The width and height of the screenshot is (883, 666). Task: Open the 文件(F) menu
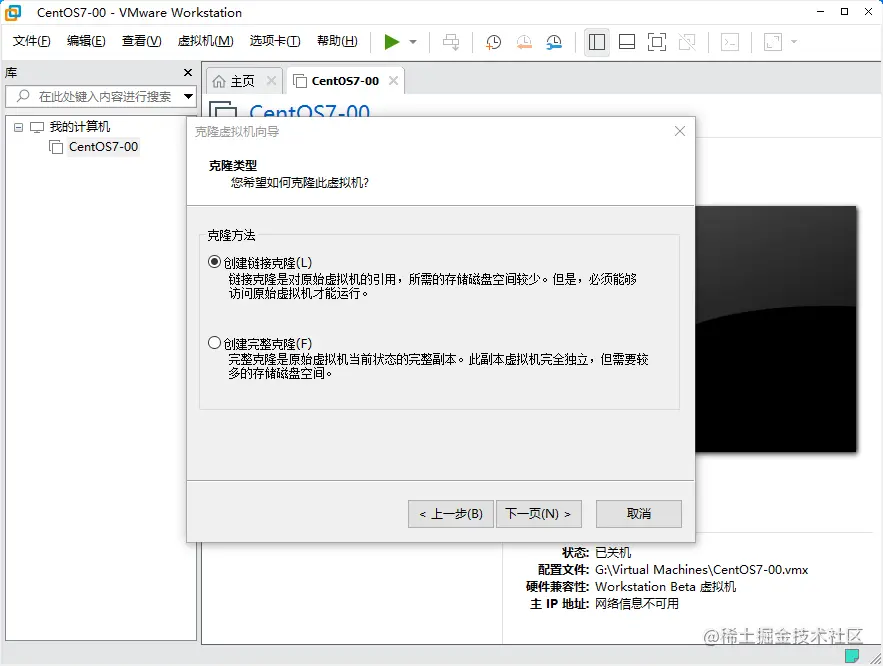[x=32, y=41]
